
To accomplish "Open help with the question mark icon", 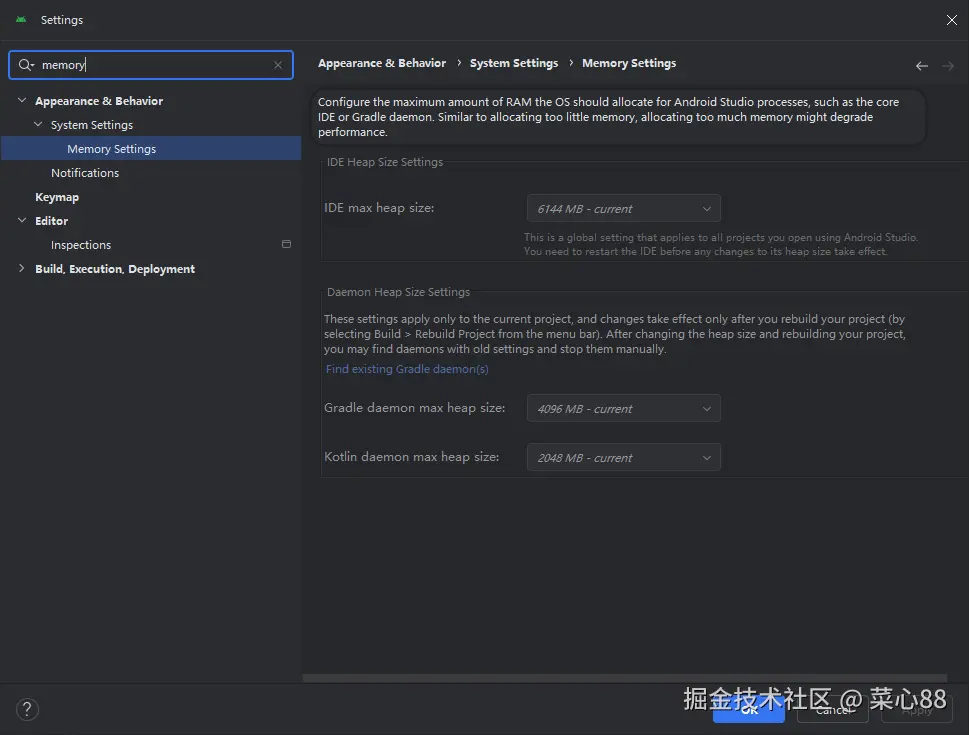I will 27,709.
